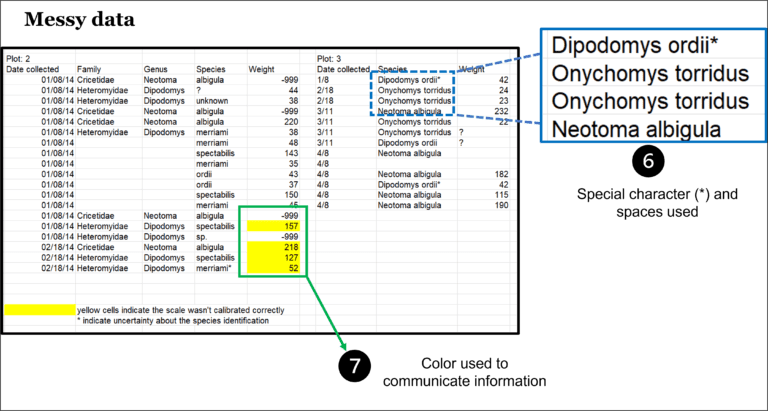Screen dimensions: 768x411
Task: Select the 02/18/14 date in the Cricetidae row
Action: 58,247
